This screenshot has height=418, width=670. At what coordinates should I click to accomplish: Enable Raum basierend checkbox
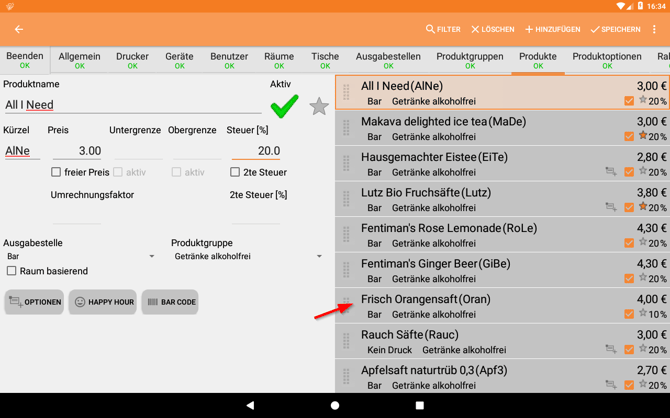point(12,271)
